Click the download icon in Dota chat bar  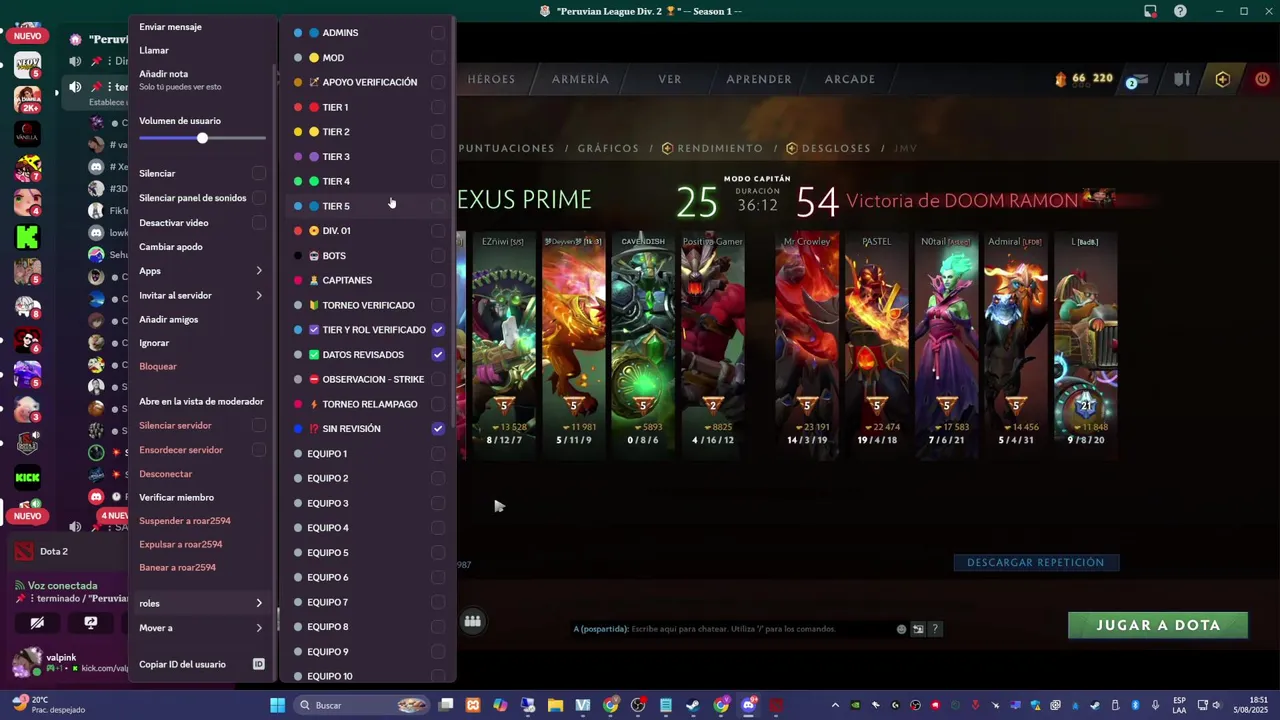click(918, 629)
